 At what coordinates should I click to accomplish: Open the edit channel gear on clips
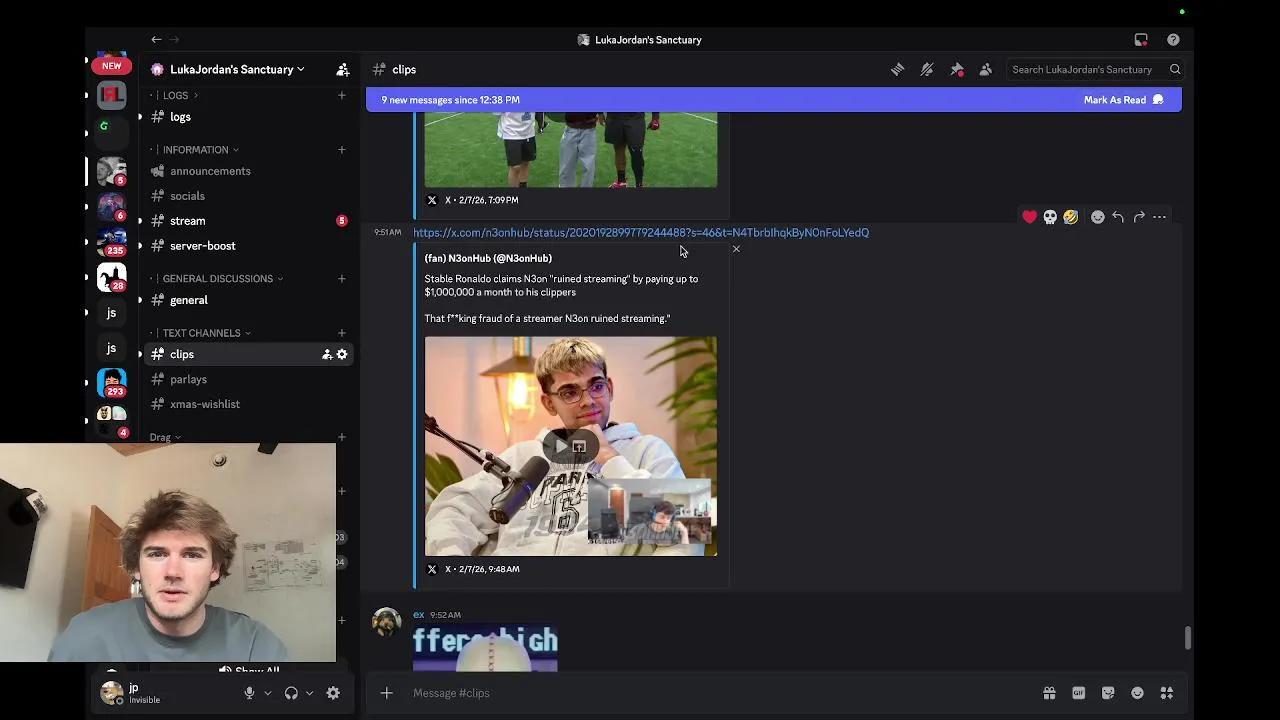(x=342, y=354)
